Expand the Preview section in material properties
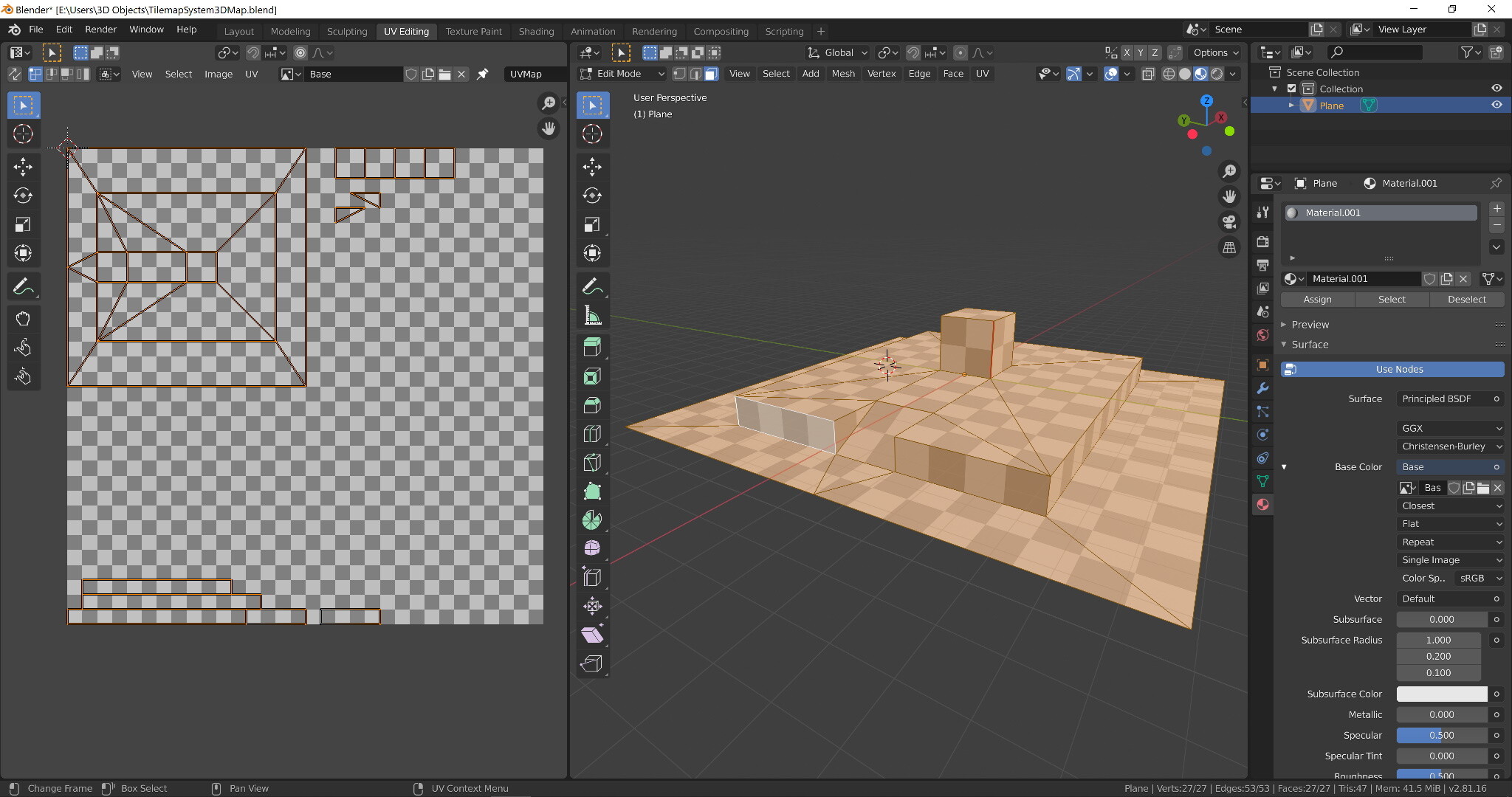 tap(1312, 325)
